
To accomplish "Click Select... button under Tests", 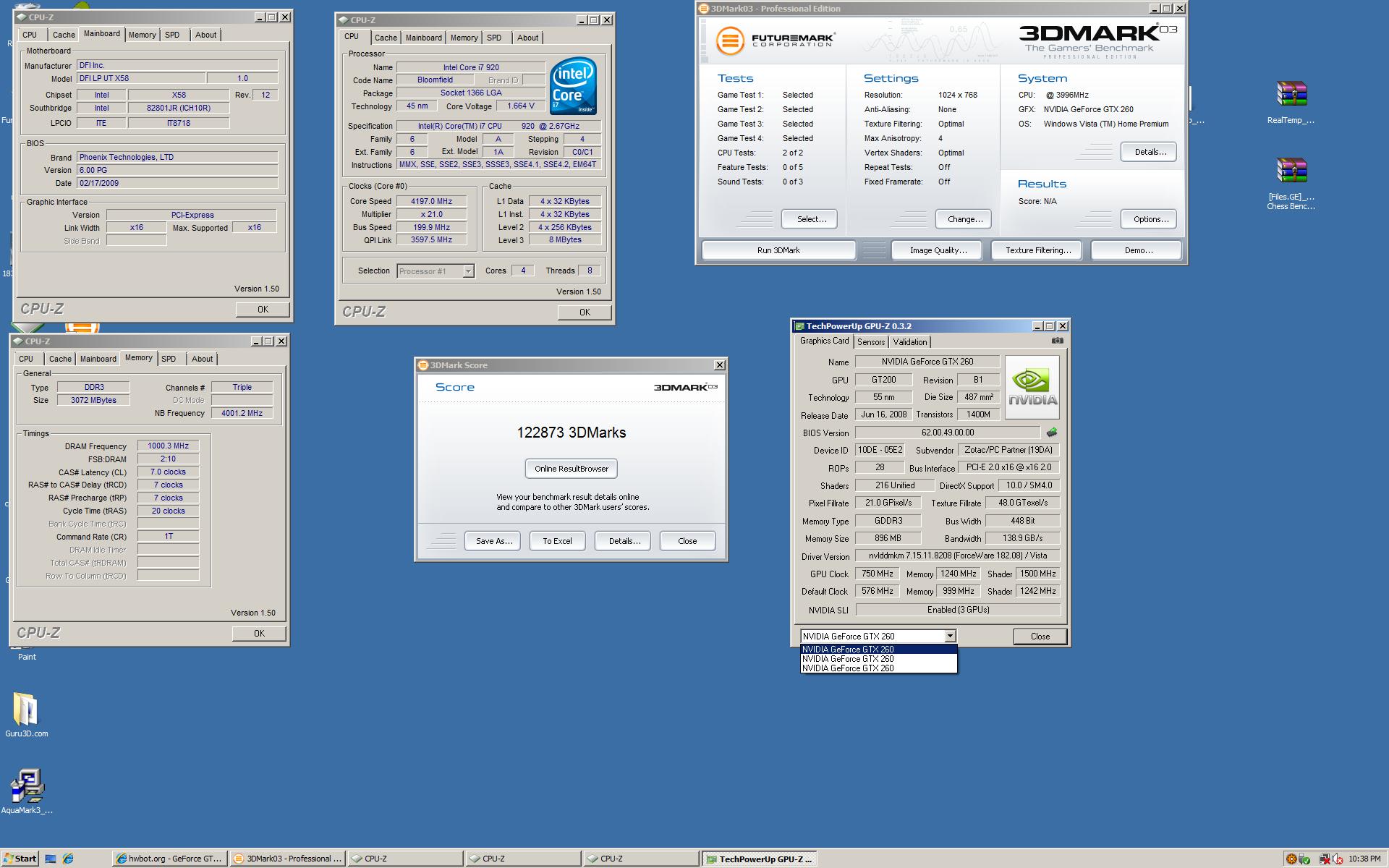I will point(811,219).
